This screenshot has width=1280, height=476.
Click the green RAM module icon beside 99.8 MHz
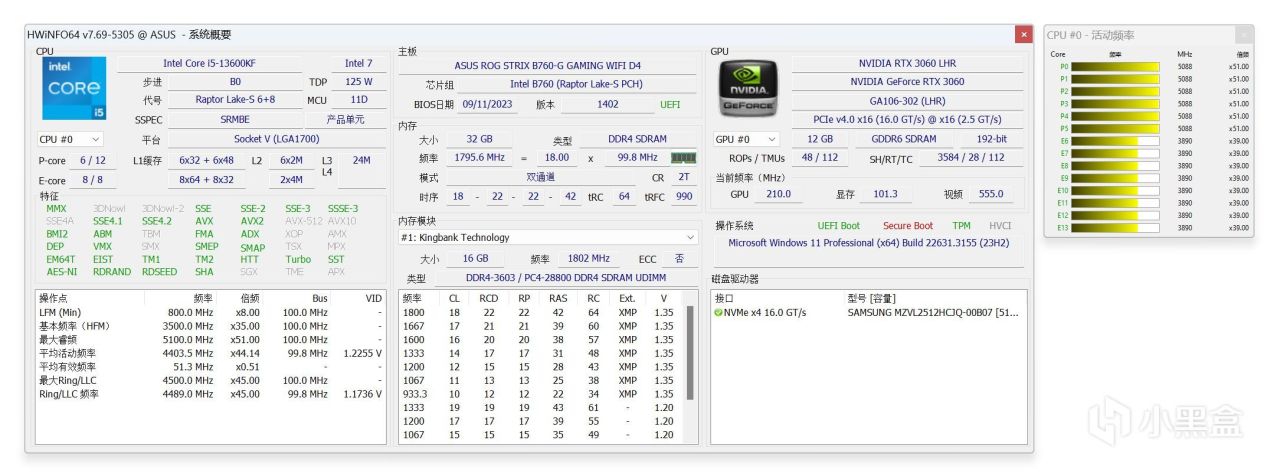click(x=684, y=158)
